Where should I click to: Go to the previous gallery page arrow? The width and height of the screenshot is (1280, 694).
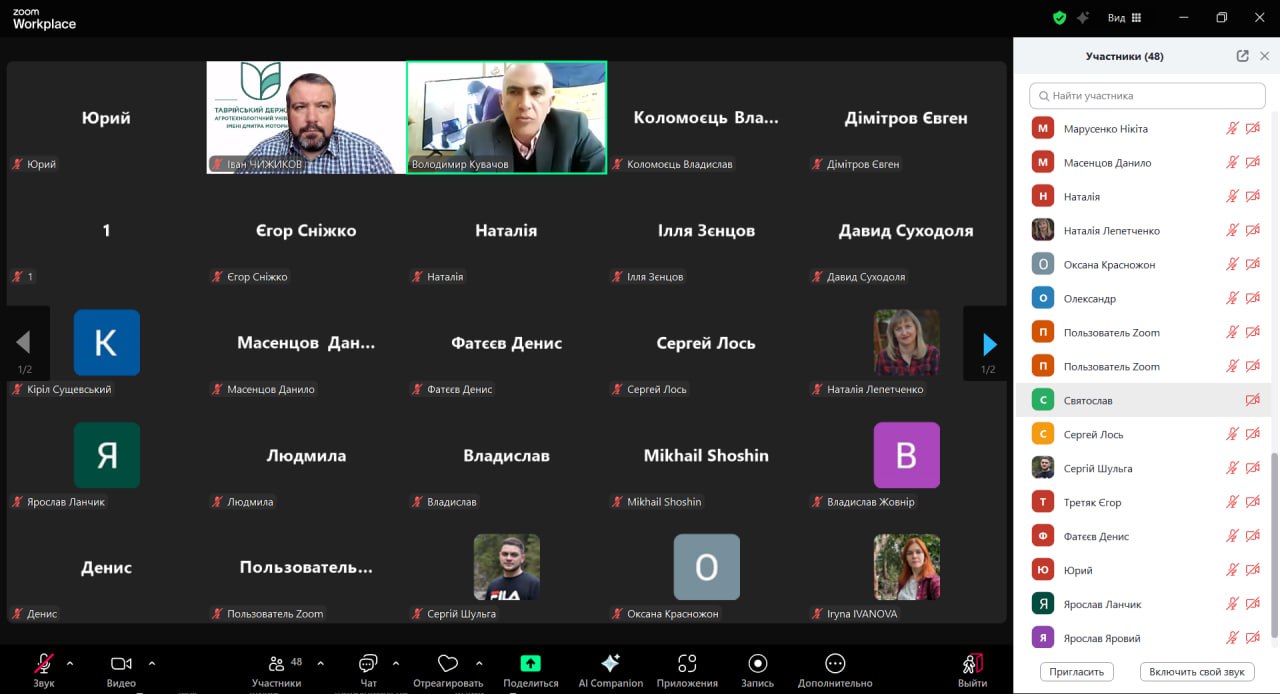pos(24,344)
